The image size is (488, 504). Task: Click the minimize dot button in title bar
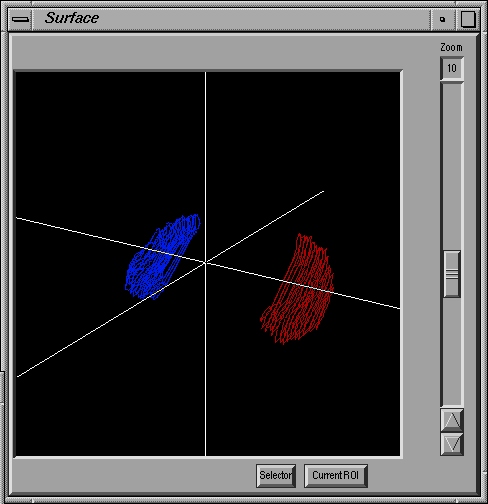click(442, 19)
